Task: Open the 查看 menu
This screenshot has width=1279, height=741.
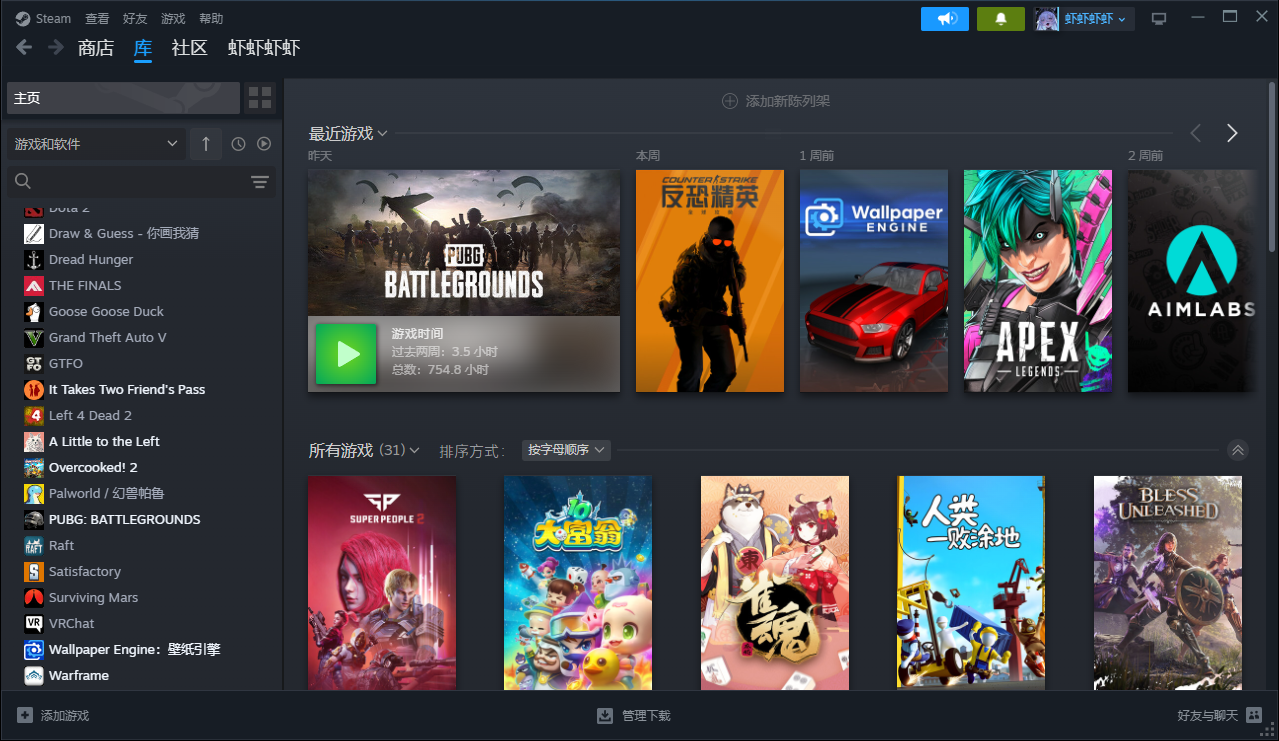Action: pyautogui.click(x=97, y=18)
